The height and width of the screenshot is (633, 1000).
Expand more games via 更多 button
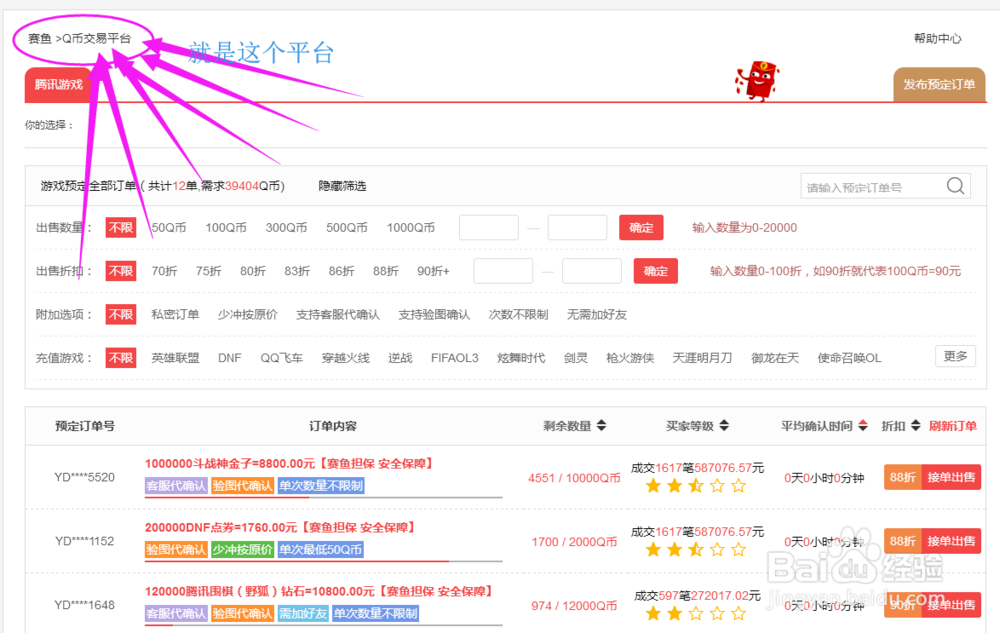(954, 356)
